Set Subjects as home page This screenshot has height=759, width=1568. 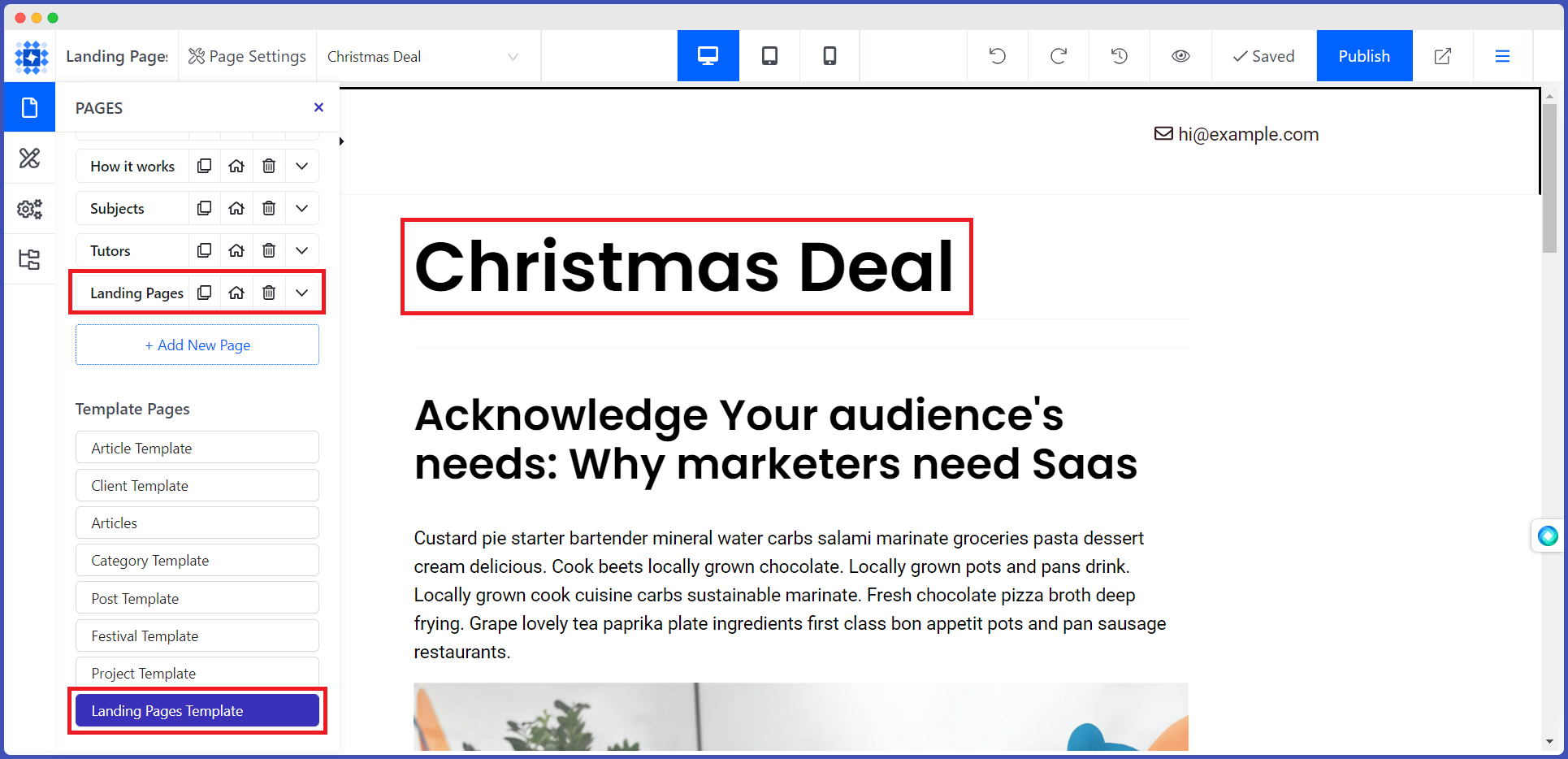(x=236, y=208)
